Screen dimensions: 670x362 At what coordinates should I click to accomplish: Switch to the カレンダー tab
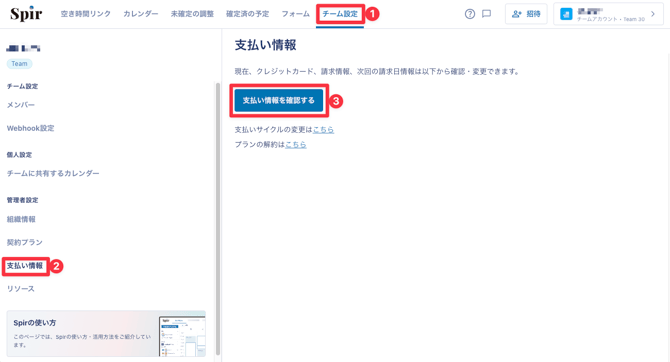tap(141, 14)
